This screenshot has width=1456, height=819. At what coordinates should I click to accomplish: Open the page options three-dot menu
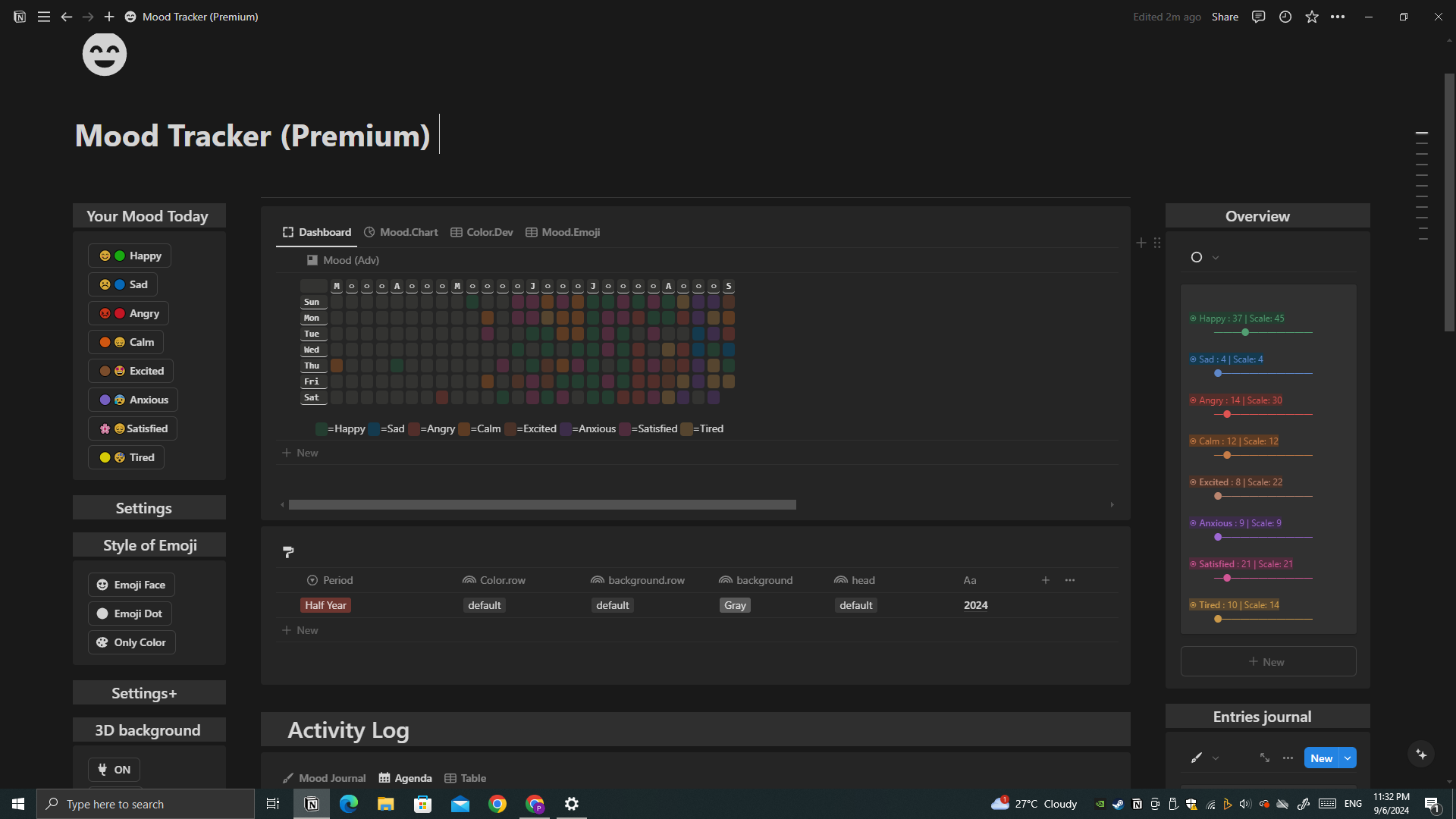(x=1338, y=17)
